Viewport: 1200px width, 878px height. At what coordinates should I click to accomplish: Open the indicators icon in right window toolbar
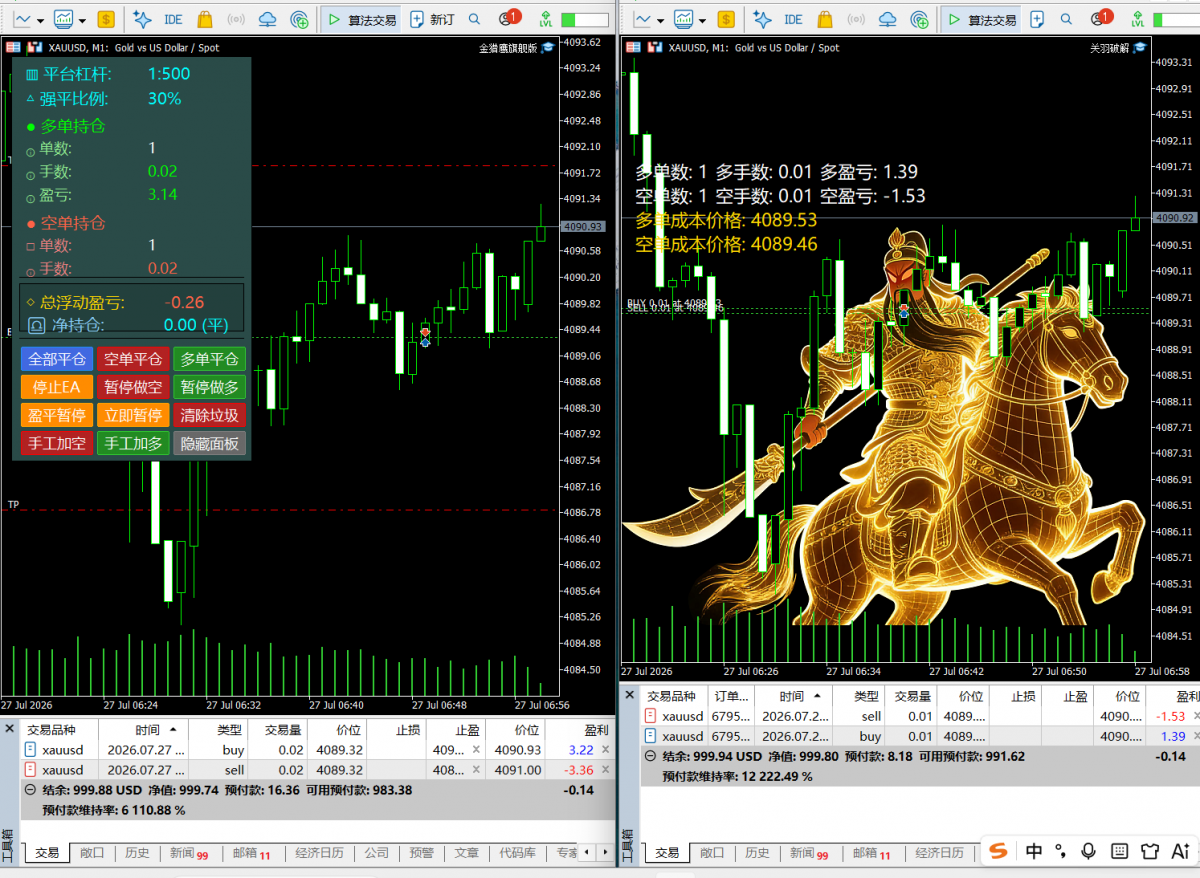685,19
